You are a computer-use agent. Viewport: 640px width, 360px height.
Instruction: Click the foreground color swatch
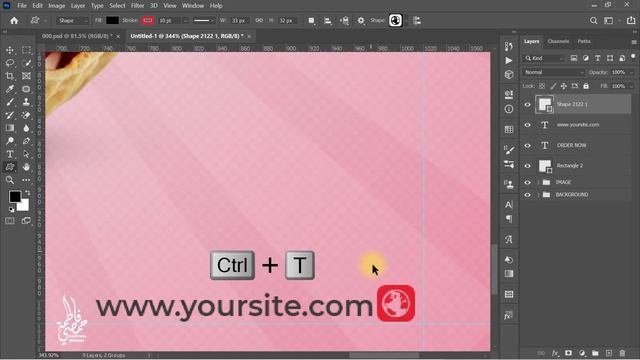(15, 197)
